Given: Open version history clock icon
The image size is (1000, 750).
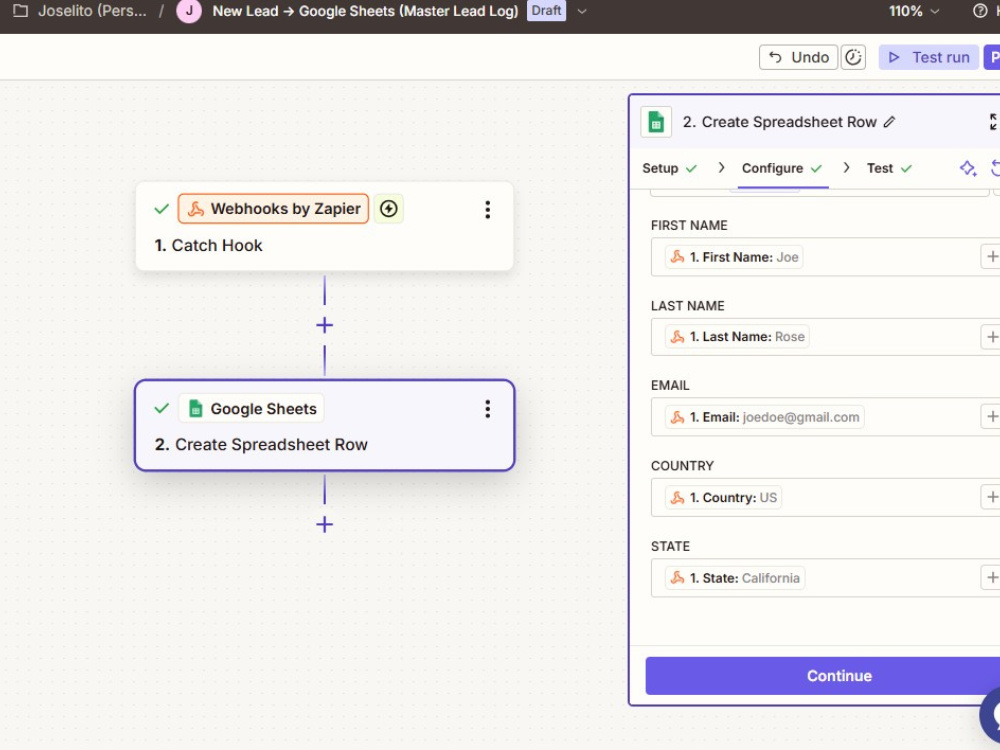Looking at the screenshot, I should (853, 57).
